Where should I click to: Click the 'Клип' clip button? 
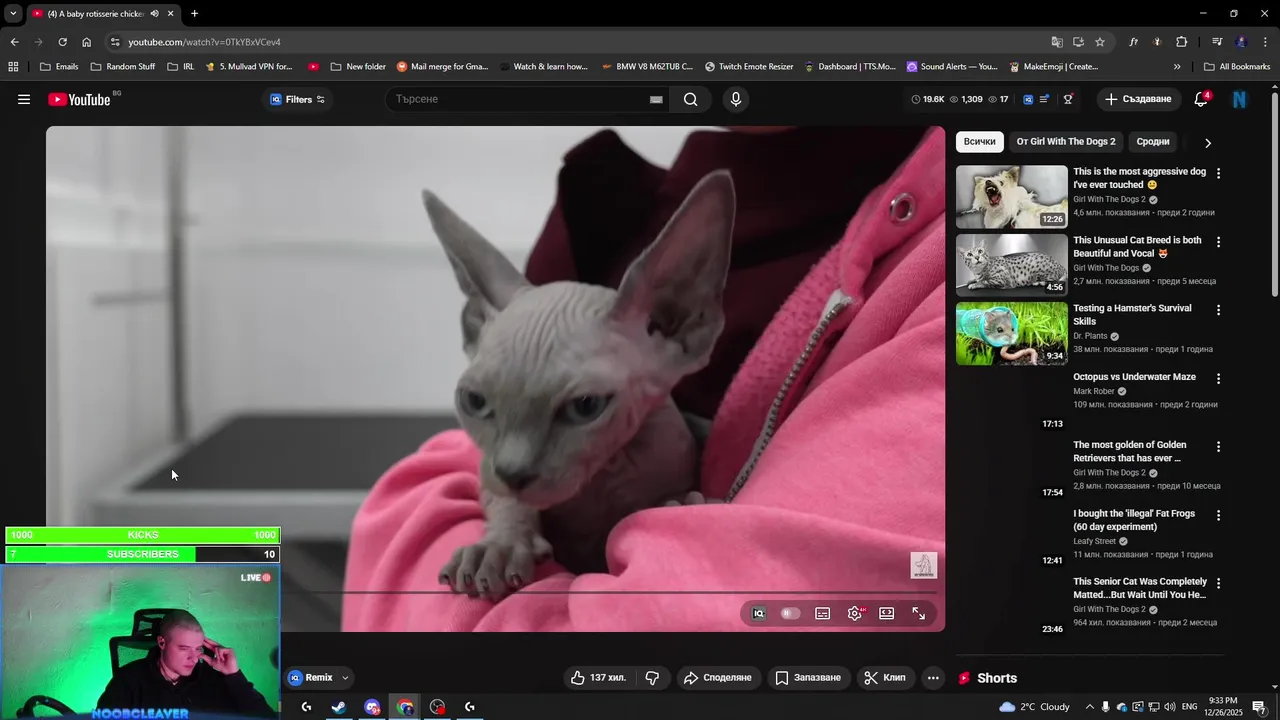885,678
